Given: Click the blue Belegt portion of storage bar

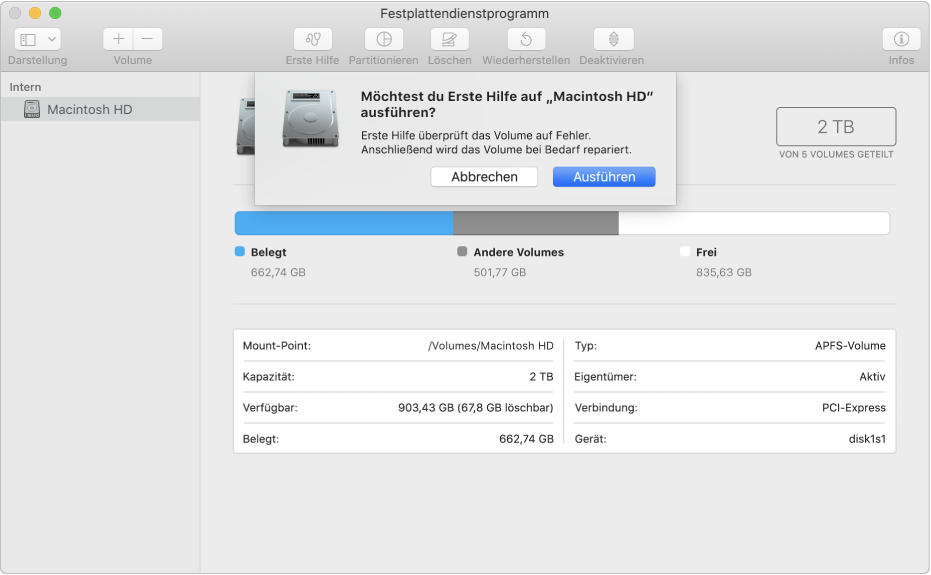Looking at the screenshot, I should pyautogui.click(x=344, y=223).
